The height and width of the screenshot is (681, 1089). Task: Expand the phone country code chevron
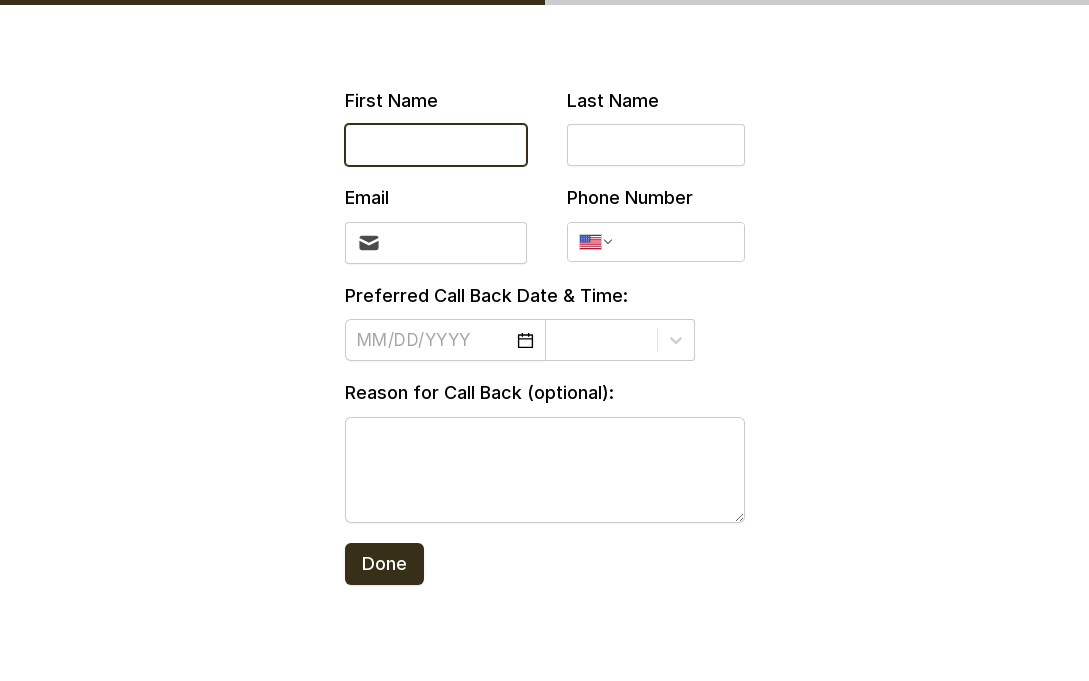click(608, 242)
